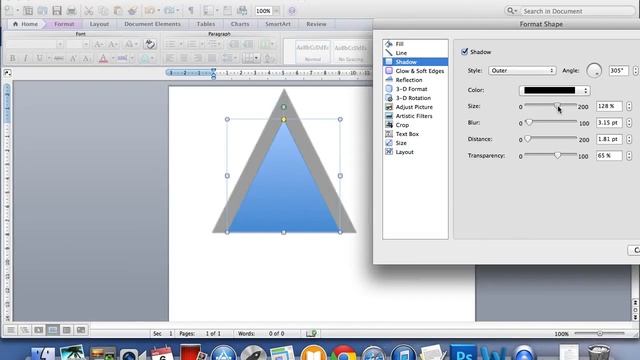The height and width of the screenshot is (360, 640).
Task: Apply the Normal style from gallery
Action: pos(313,52)
